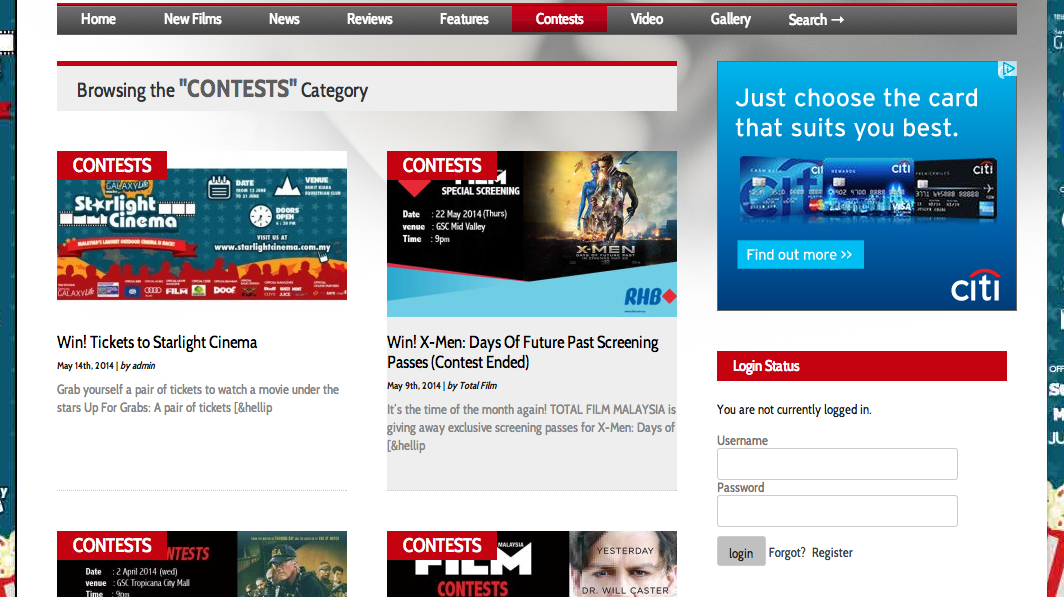The image size is (1064, 597).
Task: Open Starlight Cinema contest thumbnail
Action: pyautogui.click(x=202, y=225)
